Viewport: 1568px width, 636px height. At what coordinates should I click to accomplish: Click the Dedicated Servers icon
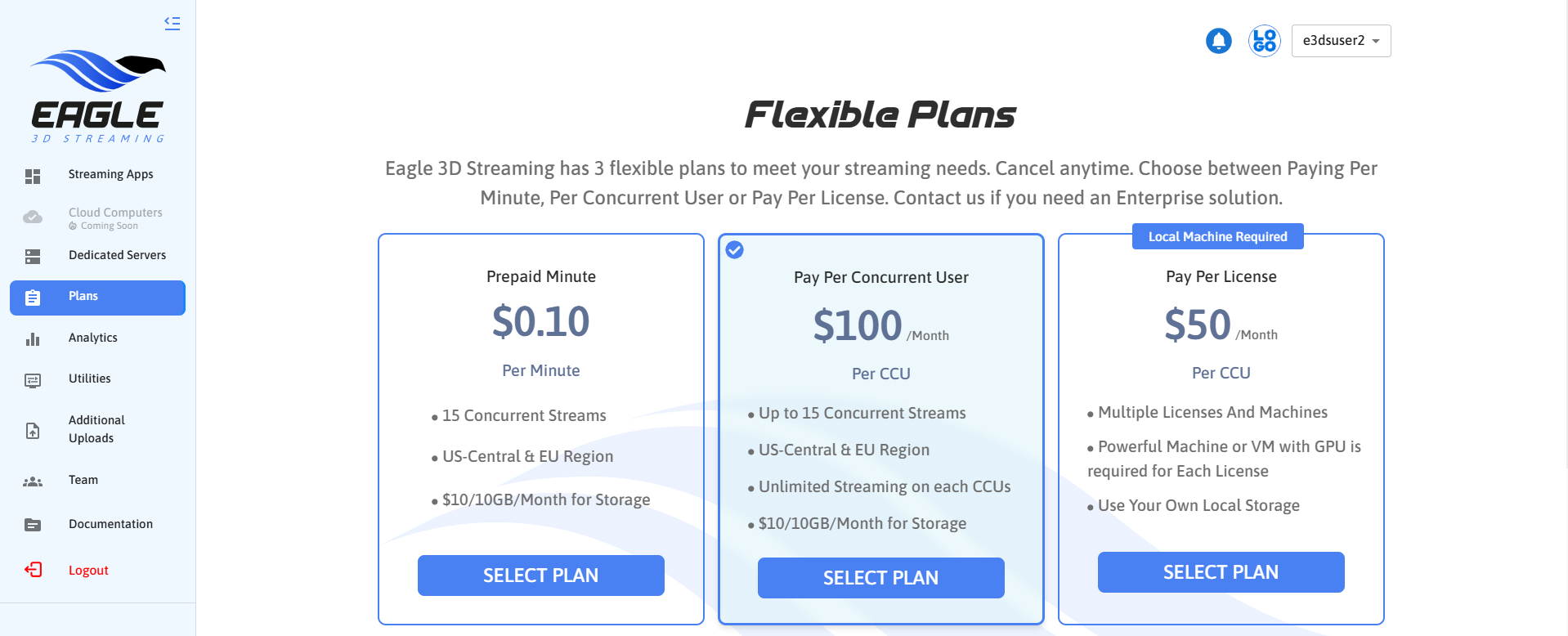33,257
